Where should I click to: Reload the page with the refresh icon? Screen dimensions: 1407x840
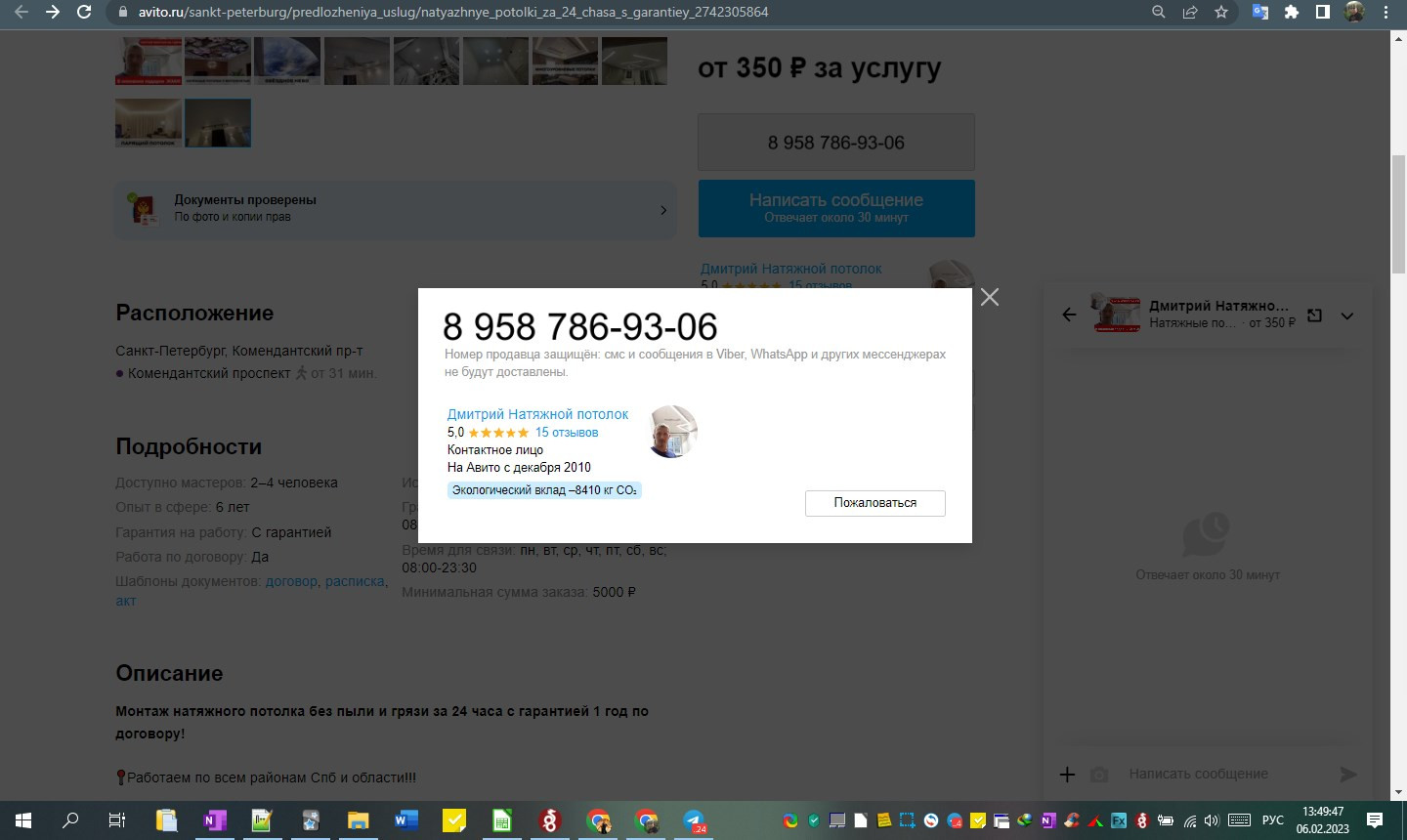point(84,12)
